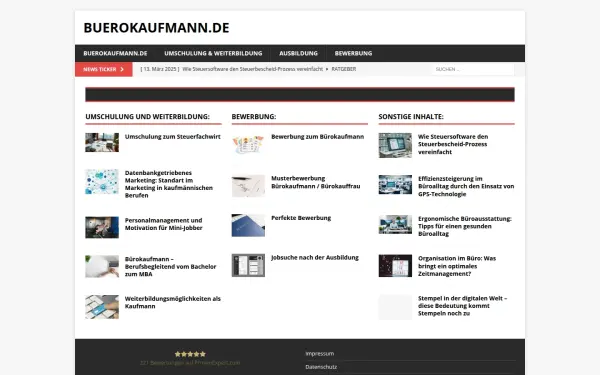Open thumbnail for Bewerbung zum Bürokaufmann

point(248,145)
